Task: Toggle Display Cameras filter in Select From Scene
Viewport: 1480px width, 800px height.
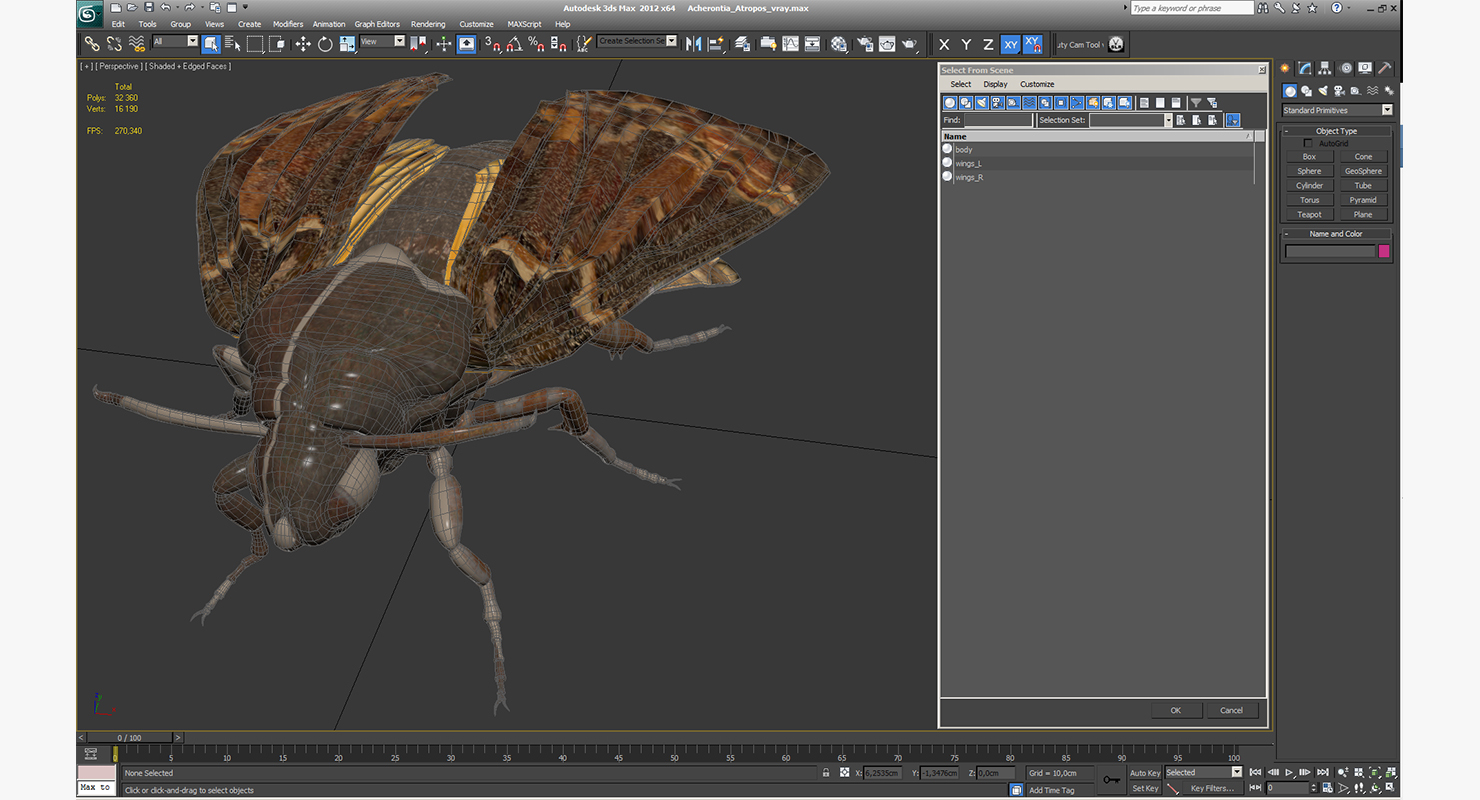Action: (998, 103)
